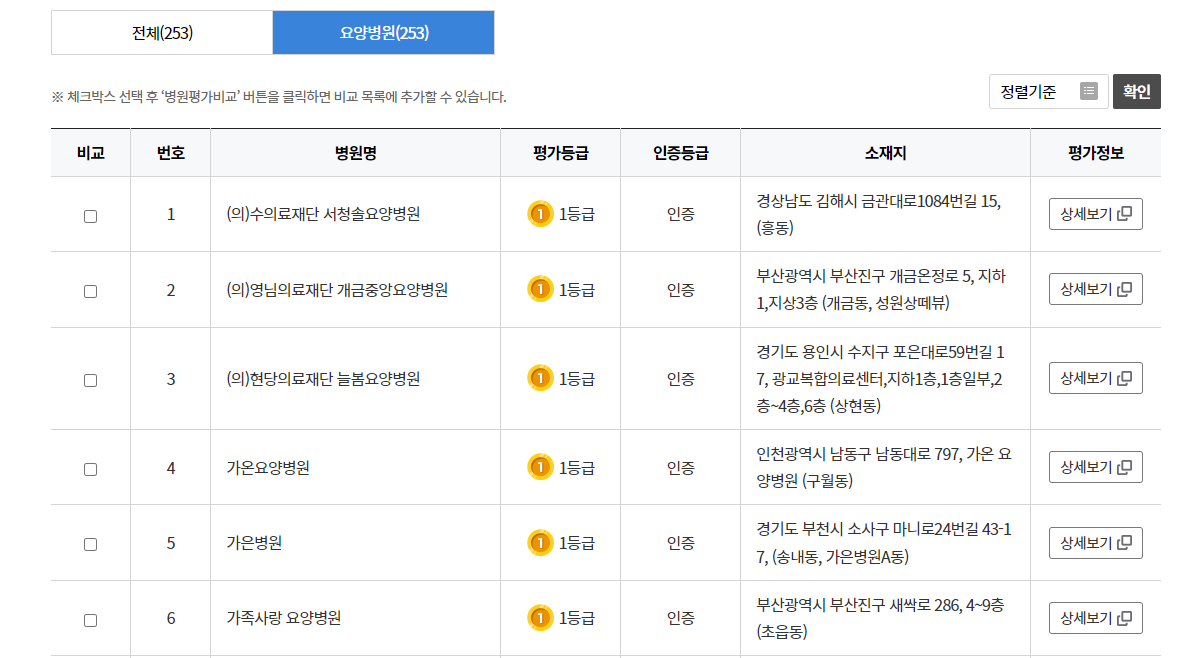Click the 평가등급 column header
The width and height of the screenshot is (1197, 658).
[560, 153]
